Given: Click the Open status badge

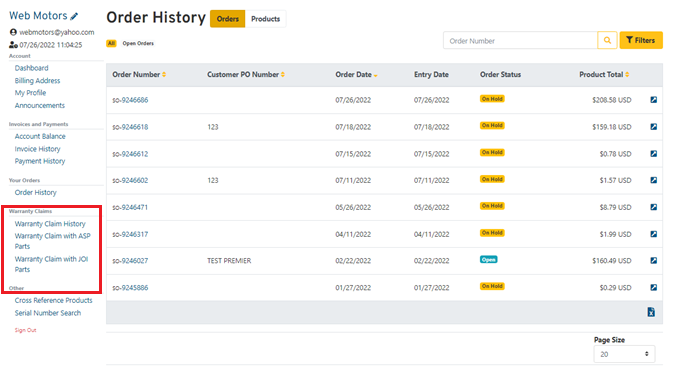Looking at the screenshot, I should click(x=488, y=260).
